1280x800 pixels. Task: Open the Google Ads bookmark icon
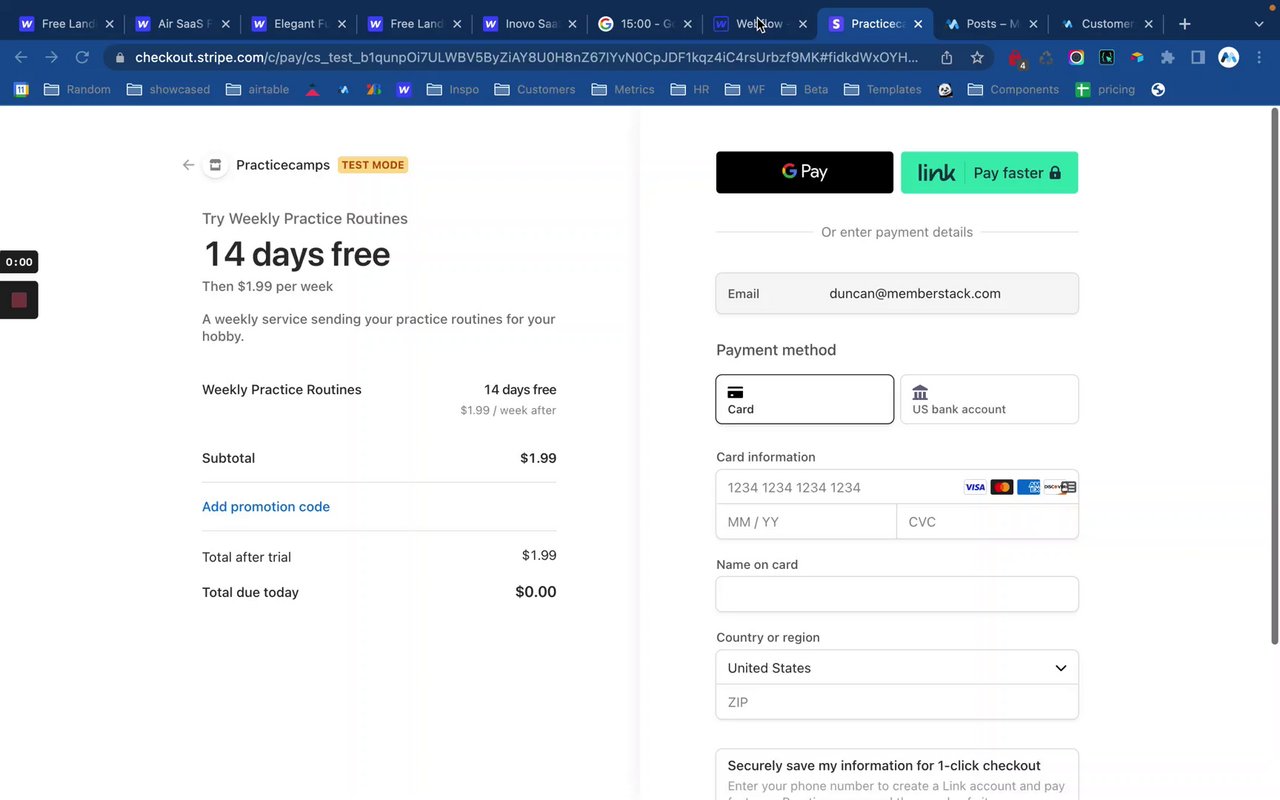pyautogui.click(x=373, y=89)
